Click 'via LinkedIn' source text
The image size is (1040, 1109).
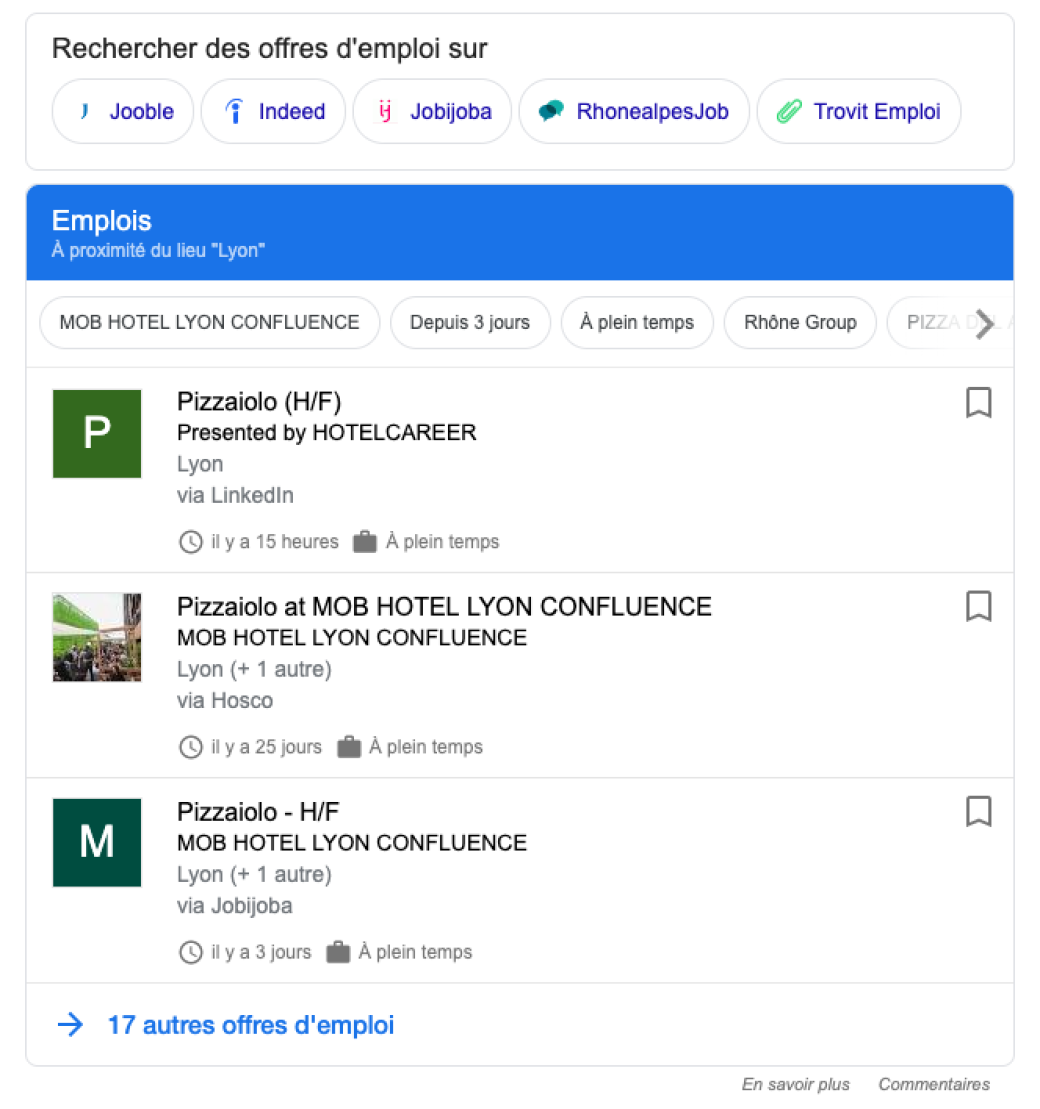coord(235,495)
